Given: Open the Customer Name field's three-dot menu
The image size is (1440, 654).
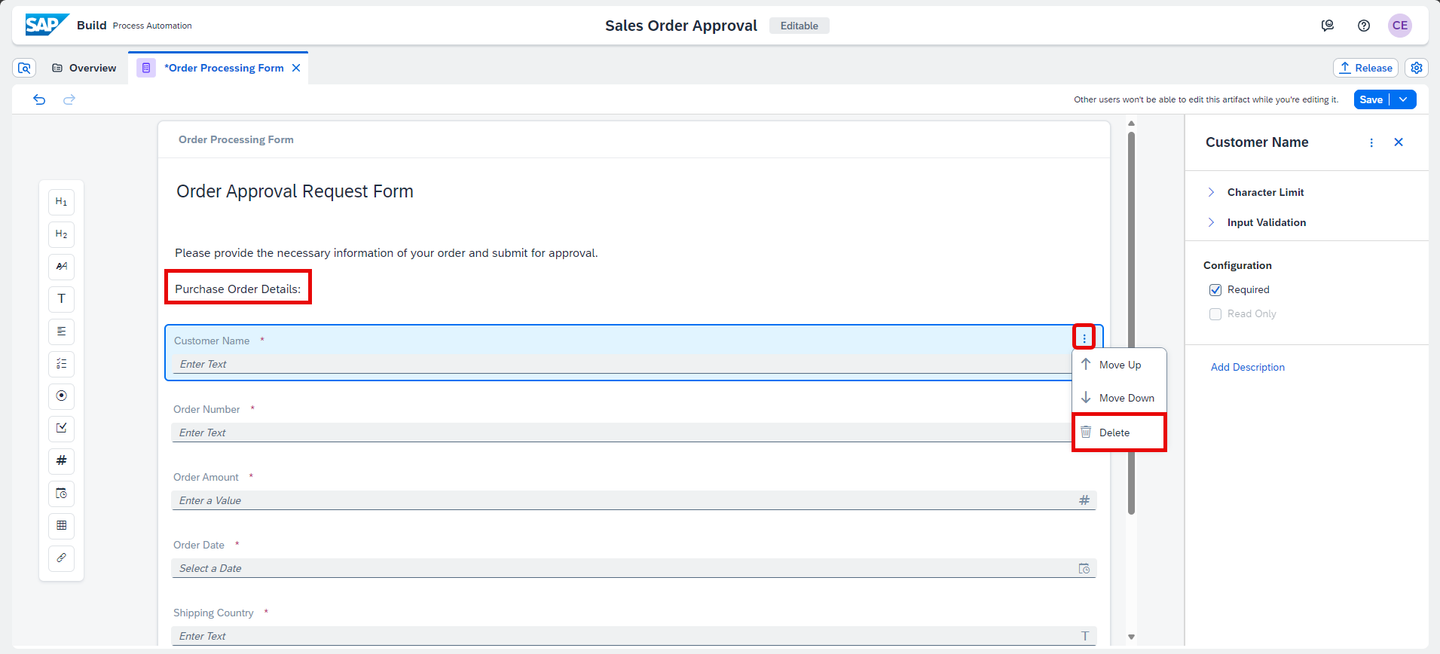Looking at the screenshot, I should (1084, 338).
